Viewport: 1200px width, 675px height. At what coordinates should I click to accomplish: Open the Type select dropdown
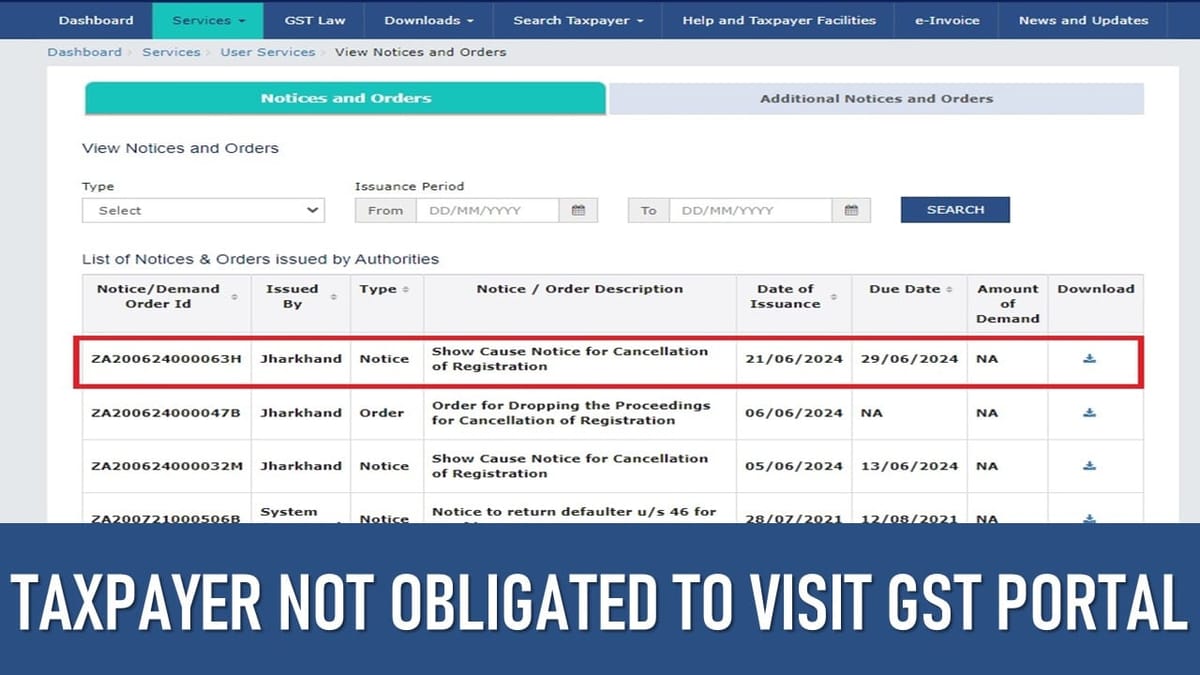203,210
